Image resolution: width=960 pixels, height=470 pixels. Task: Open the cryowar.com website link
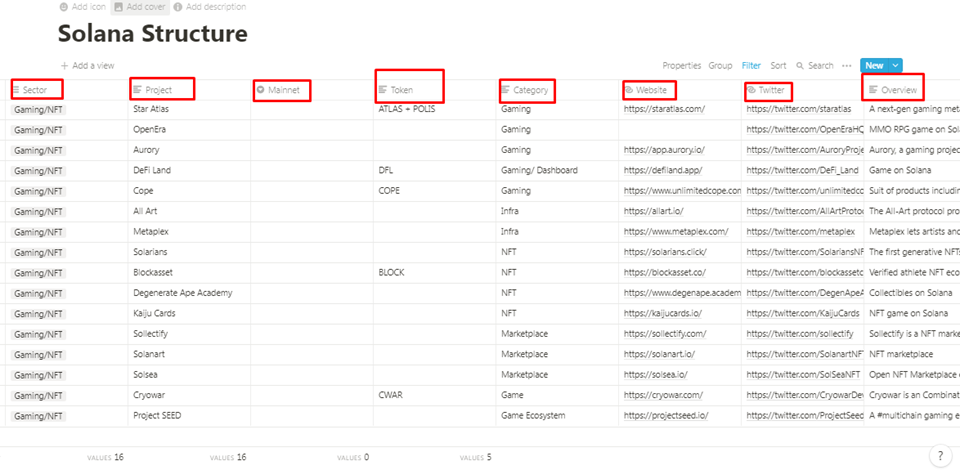click(663, 395)
